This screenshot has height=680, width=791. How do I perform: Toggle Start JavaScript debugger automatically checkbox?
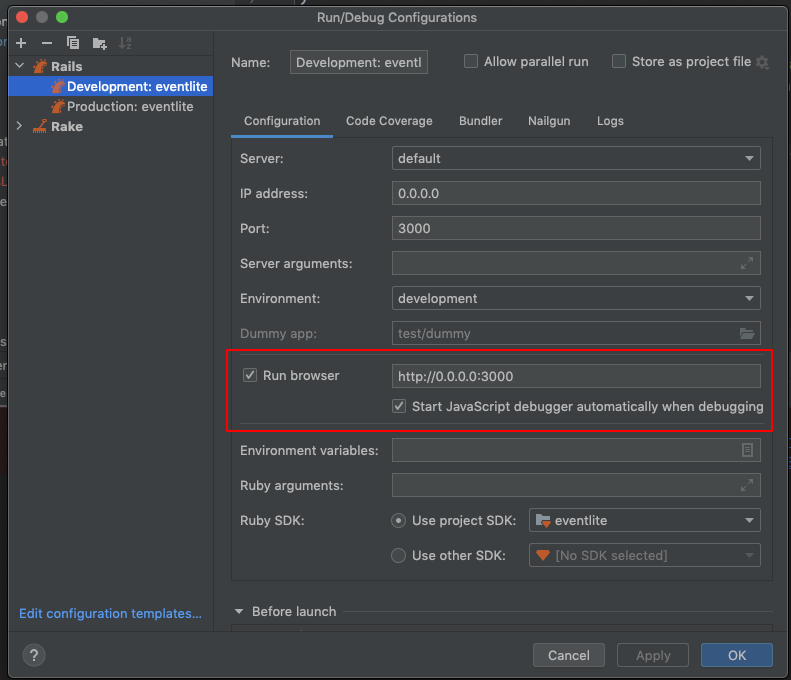click(x=399, y=407)
